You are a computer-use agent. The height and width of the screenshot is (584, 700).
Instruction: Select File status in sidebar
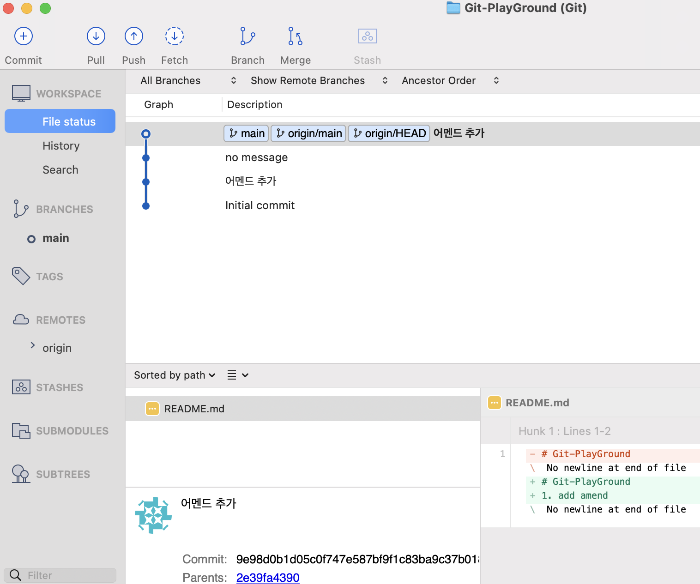60,121
